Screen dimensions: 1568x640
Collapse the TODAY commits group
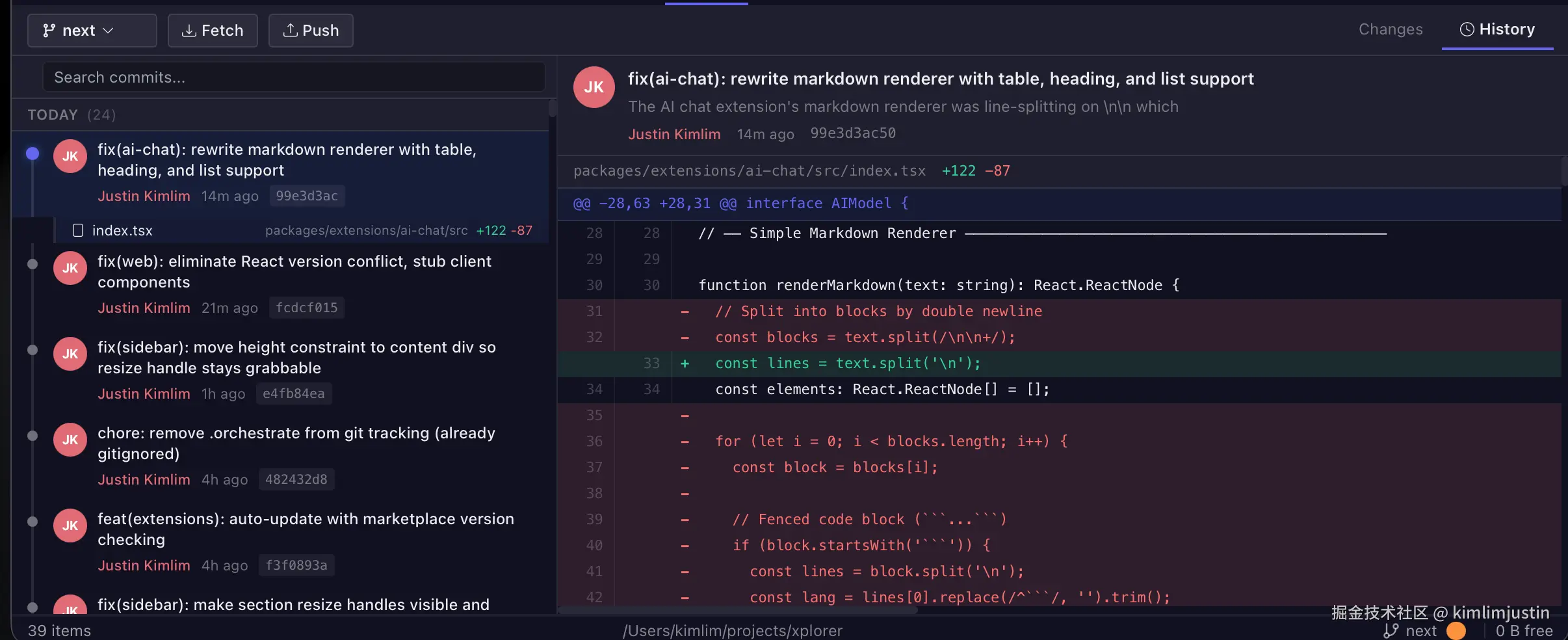coord(53,115)
